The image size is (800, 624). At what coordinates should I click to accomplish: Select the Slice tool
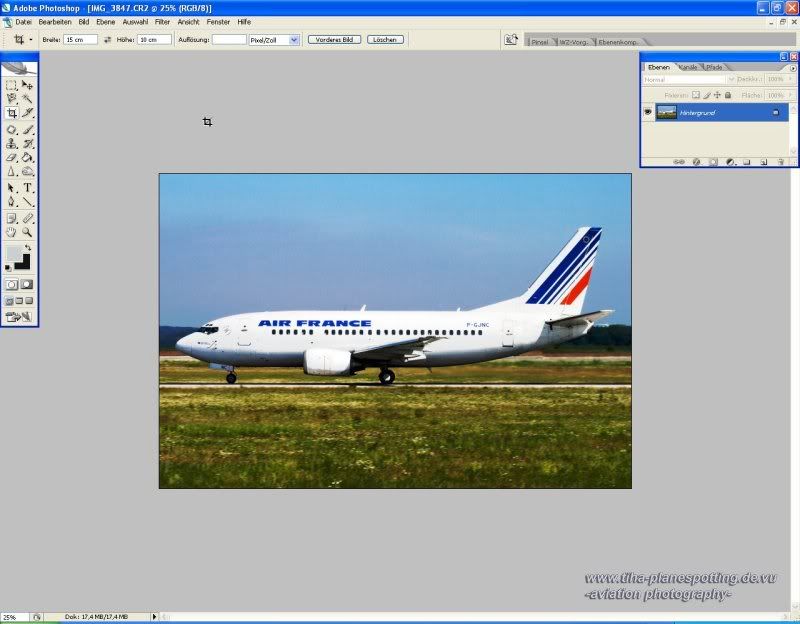[x=28, y=113]
